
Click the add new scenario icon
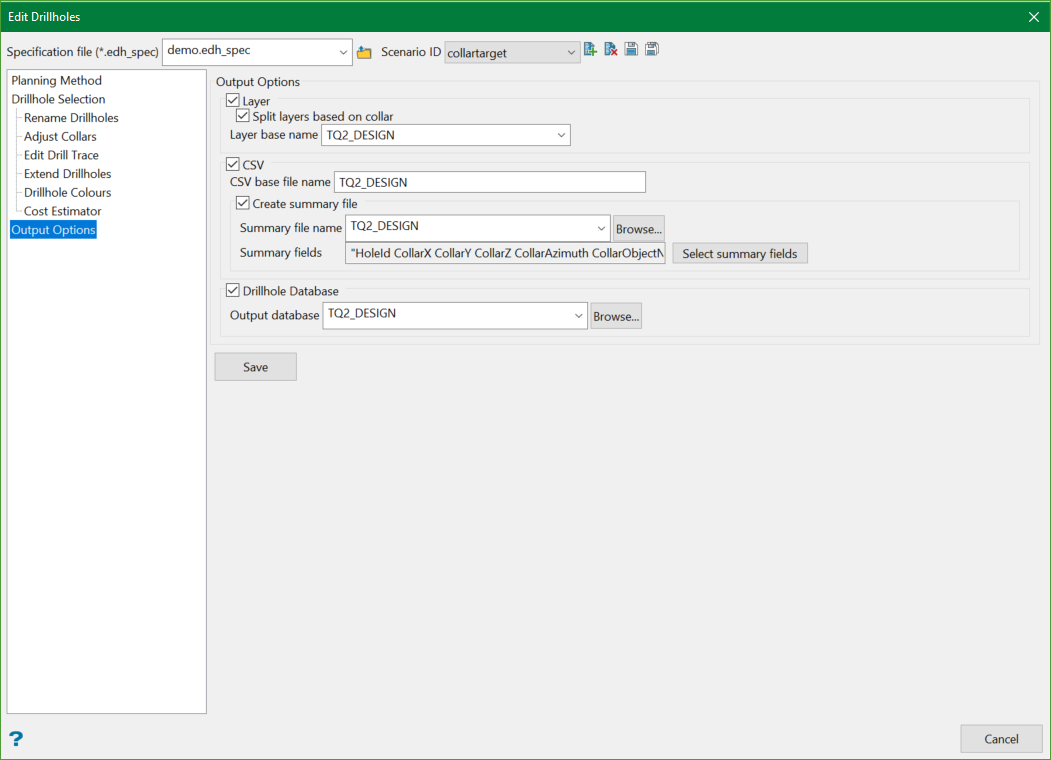[x=591, y=50]
